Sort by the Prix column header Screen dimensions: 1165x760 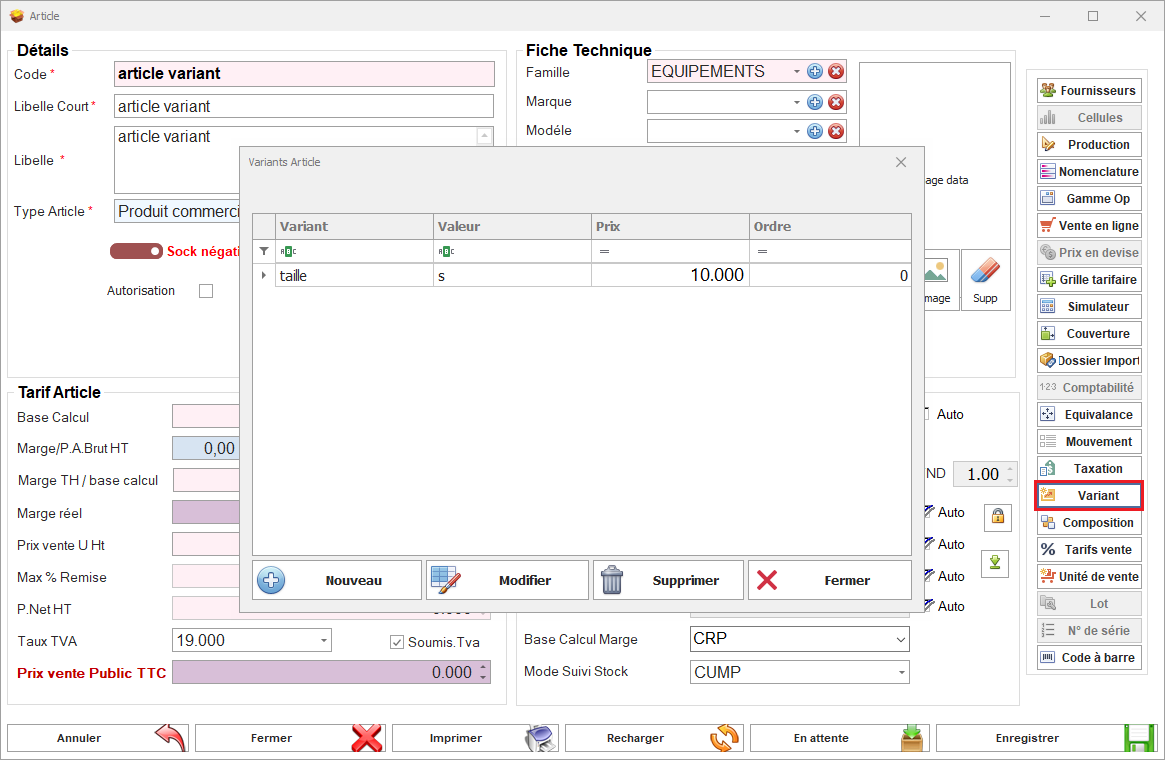point(670,227)
